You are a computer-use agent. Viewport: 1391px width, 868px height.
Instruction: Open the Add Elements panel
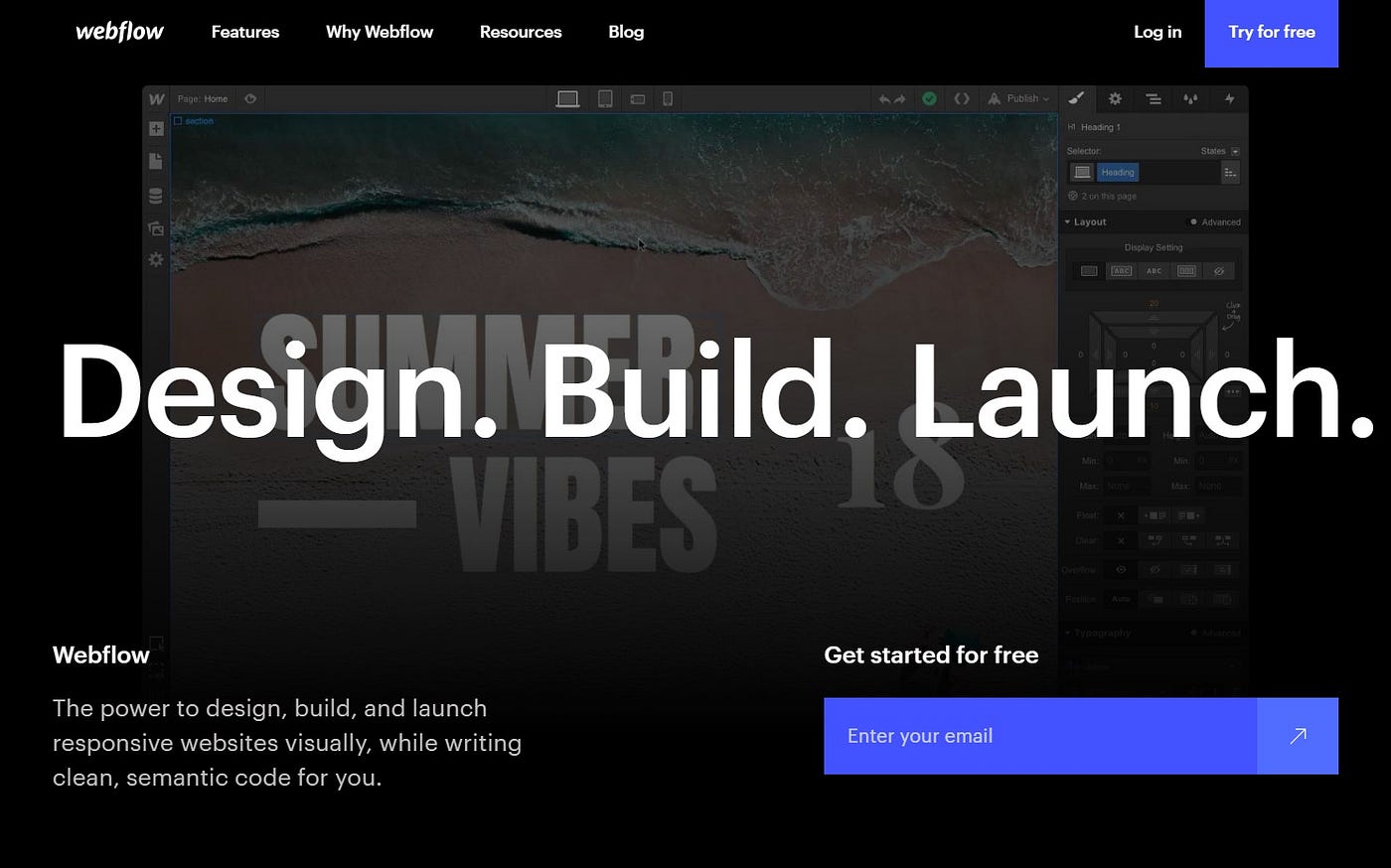click(156, 128)
